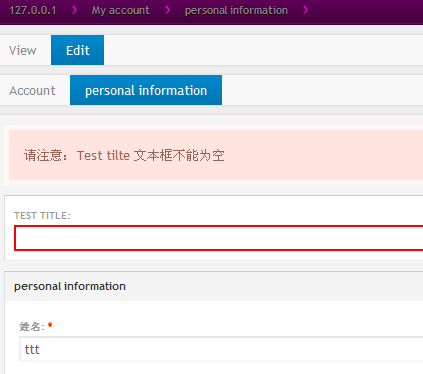Screen dimensions: 423x374
Task: Open the Account sub-tab
Action: point(32,90)
